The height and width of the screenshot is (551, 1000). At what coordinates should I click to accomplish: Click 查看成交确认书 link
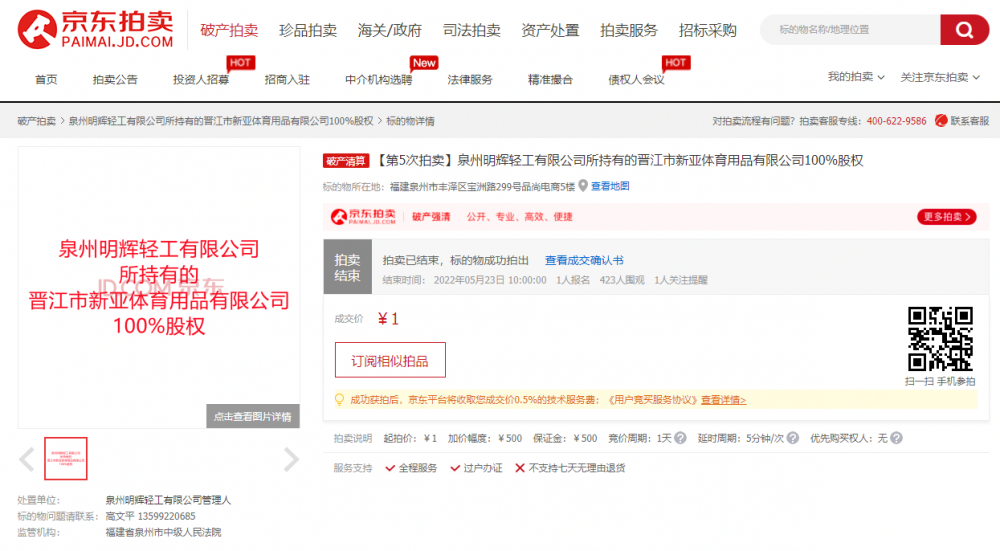click(x=584, y=260)
